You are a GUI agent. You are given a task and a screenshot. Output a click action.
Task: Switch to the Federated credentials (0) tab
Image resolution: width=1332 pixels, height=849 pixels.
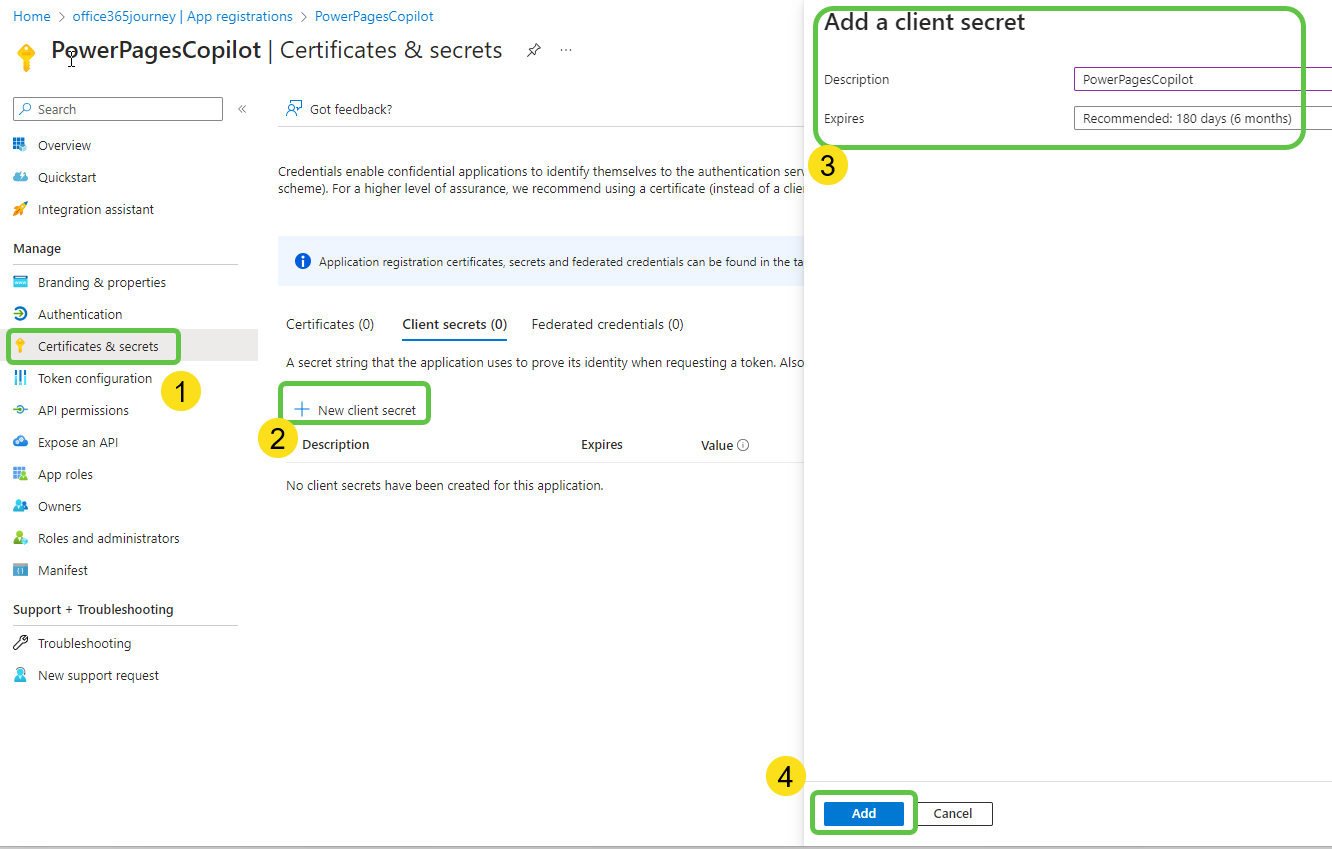[607, 324]
